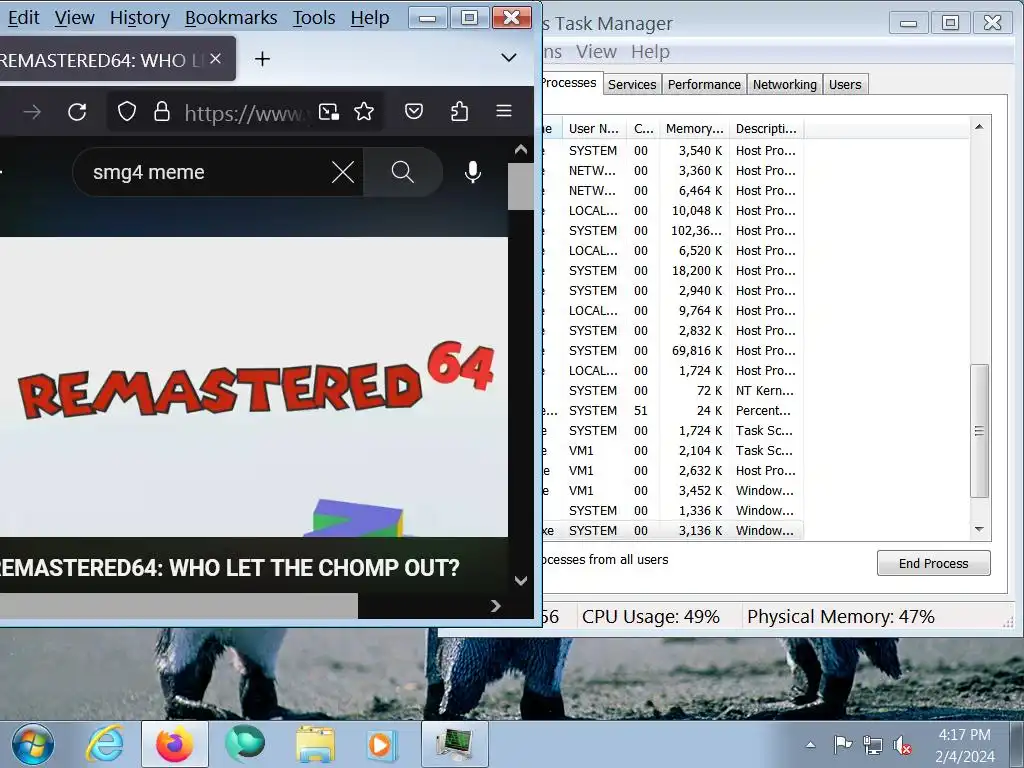Viewport: 1024px width, 768px height.
Task: Click the browser page scroll down arrow
Action: click(x=520, y=581)
